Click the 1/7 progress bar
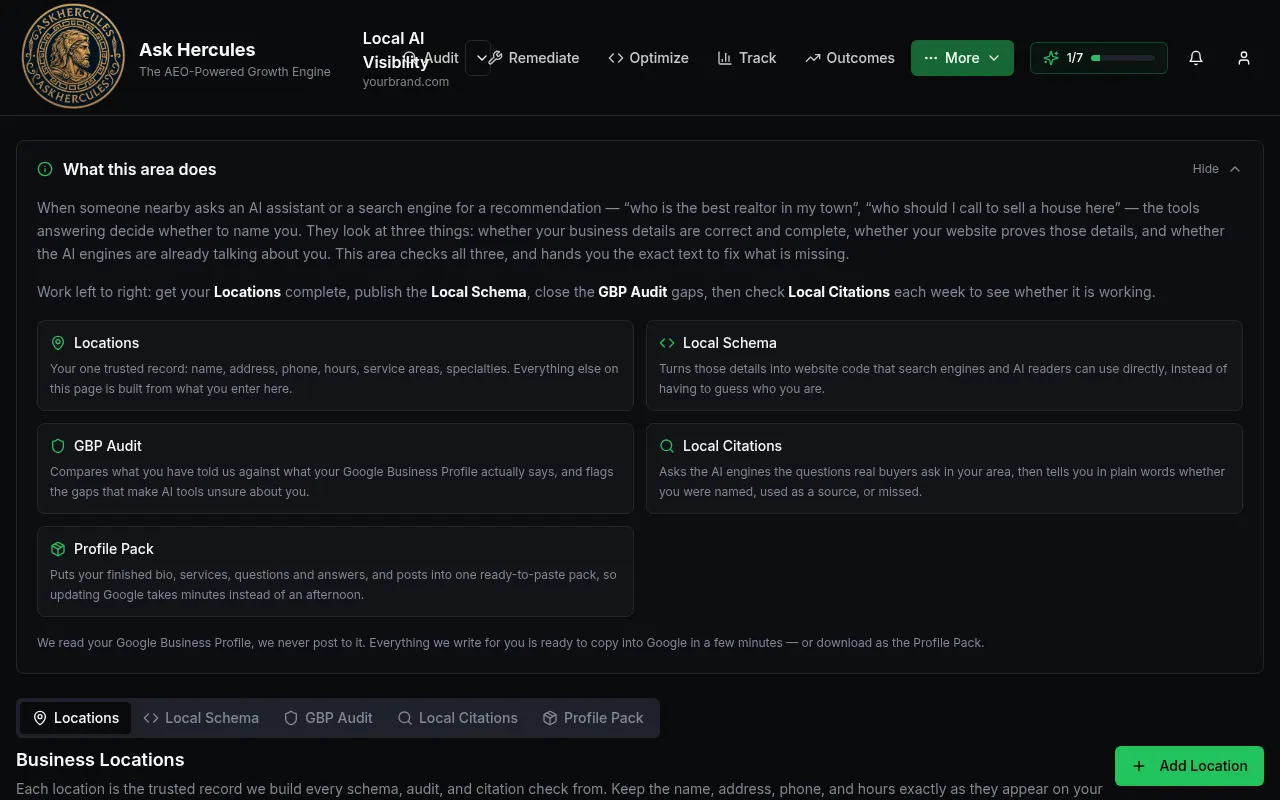 pyautogui.click(x=1123, y=58)
